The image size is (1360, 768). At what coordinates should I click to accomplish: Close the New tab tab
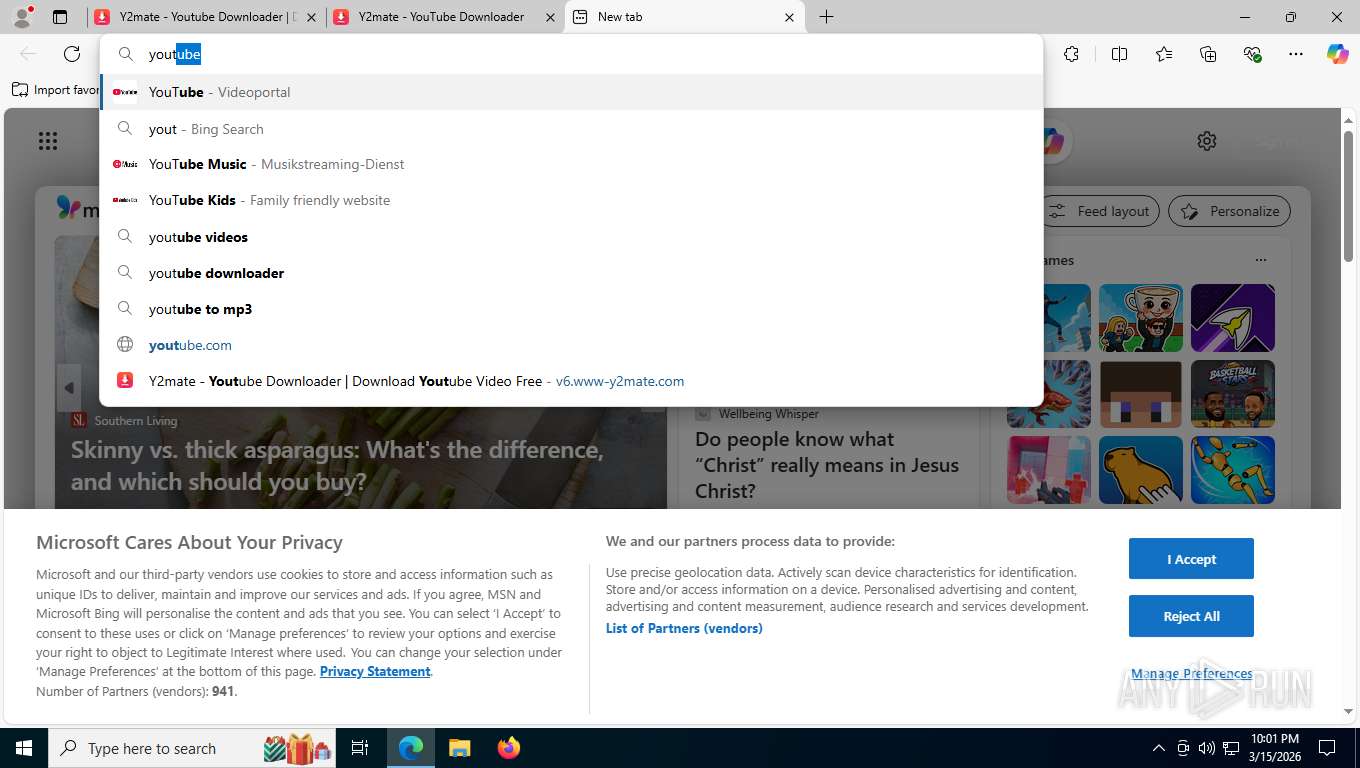(x=789, y=17)
